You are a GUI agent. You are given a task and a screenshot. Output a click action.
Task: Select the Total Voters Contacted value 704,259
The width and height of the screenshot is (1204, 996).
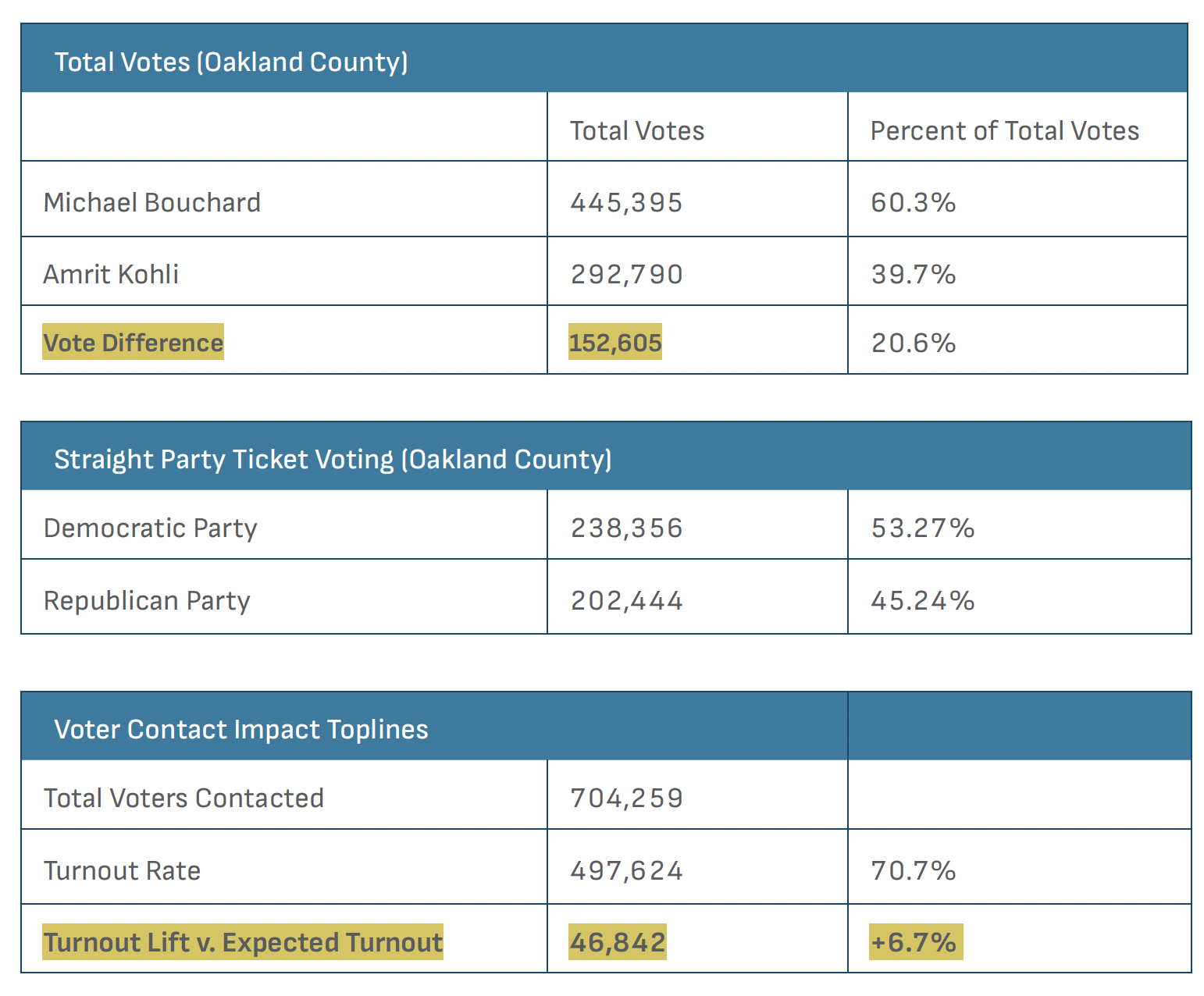tap(626, 799)
